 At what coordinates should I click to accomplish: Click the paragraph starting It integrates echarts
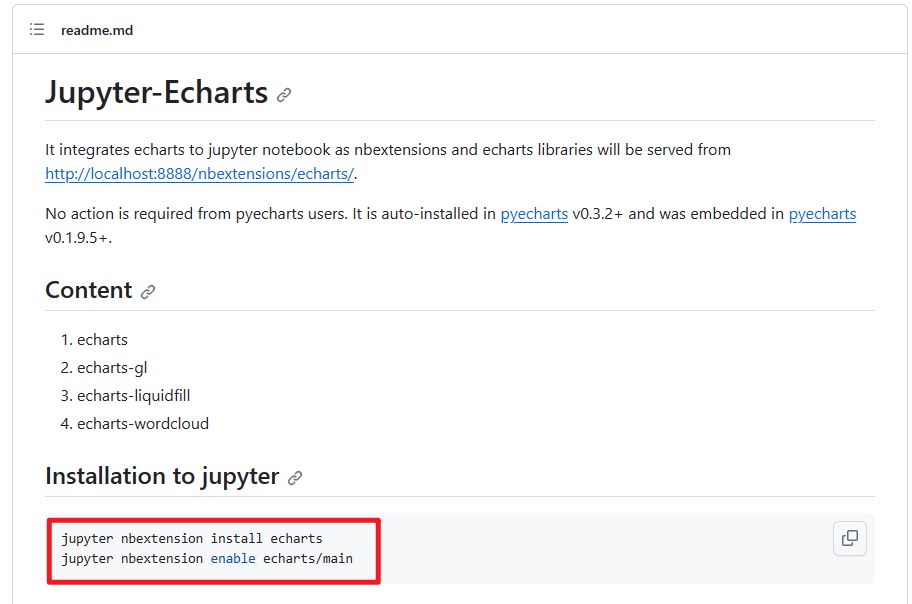388,162
